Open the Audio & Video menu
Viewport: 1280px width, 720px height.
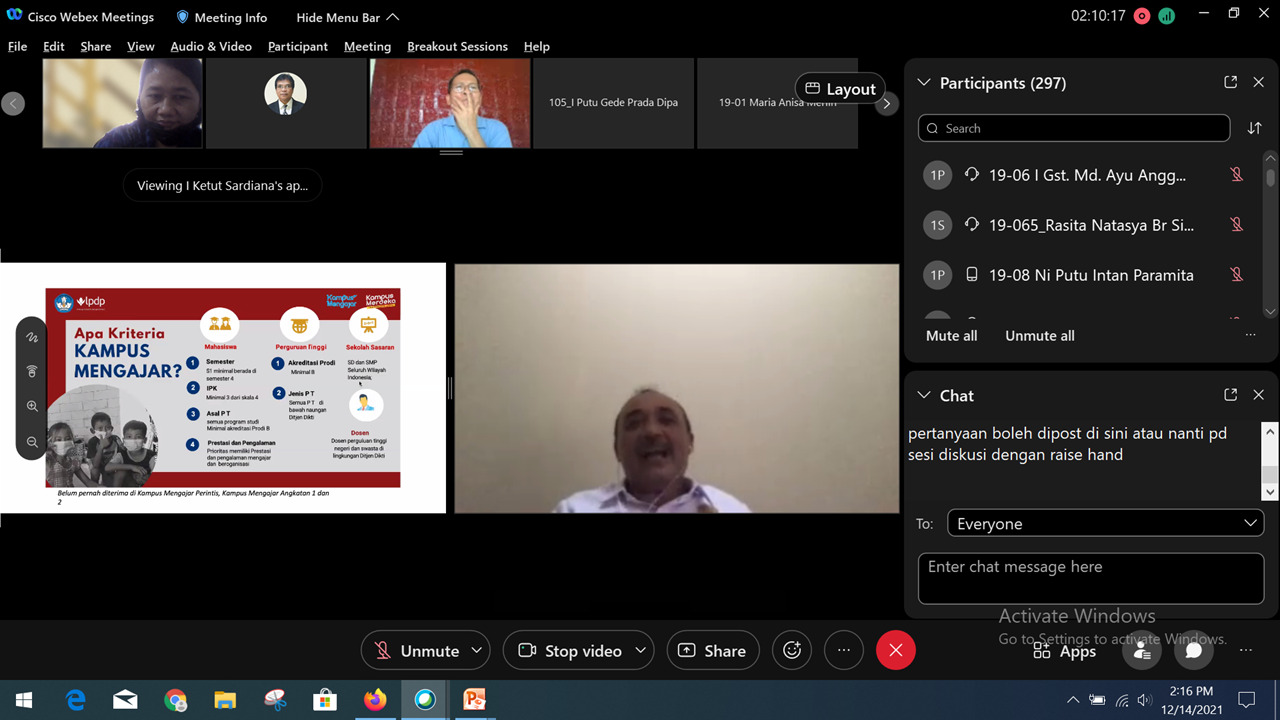tap(211, 46)
